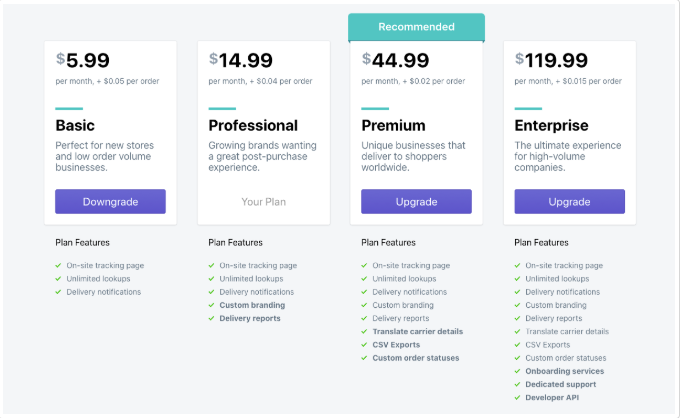Upgrade to the Premium plan
Image resolution: width=681 pixels, height=418 pixels.
416,202
